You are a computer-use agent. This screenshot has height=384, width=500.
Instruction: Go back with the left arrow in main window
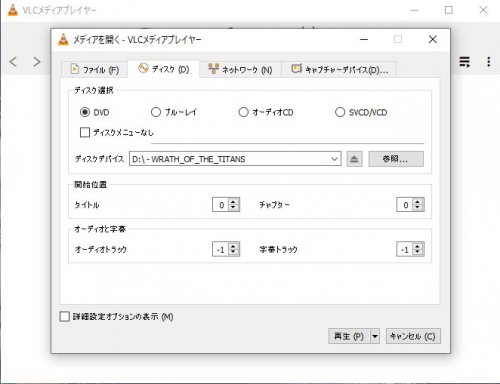pos(13,62)
